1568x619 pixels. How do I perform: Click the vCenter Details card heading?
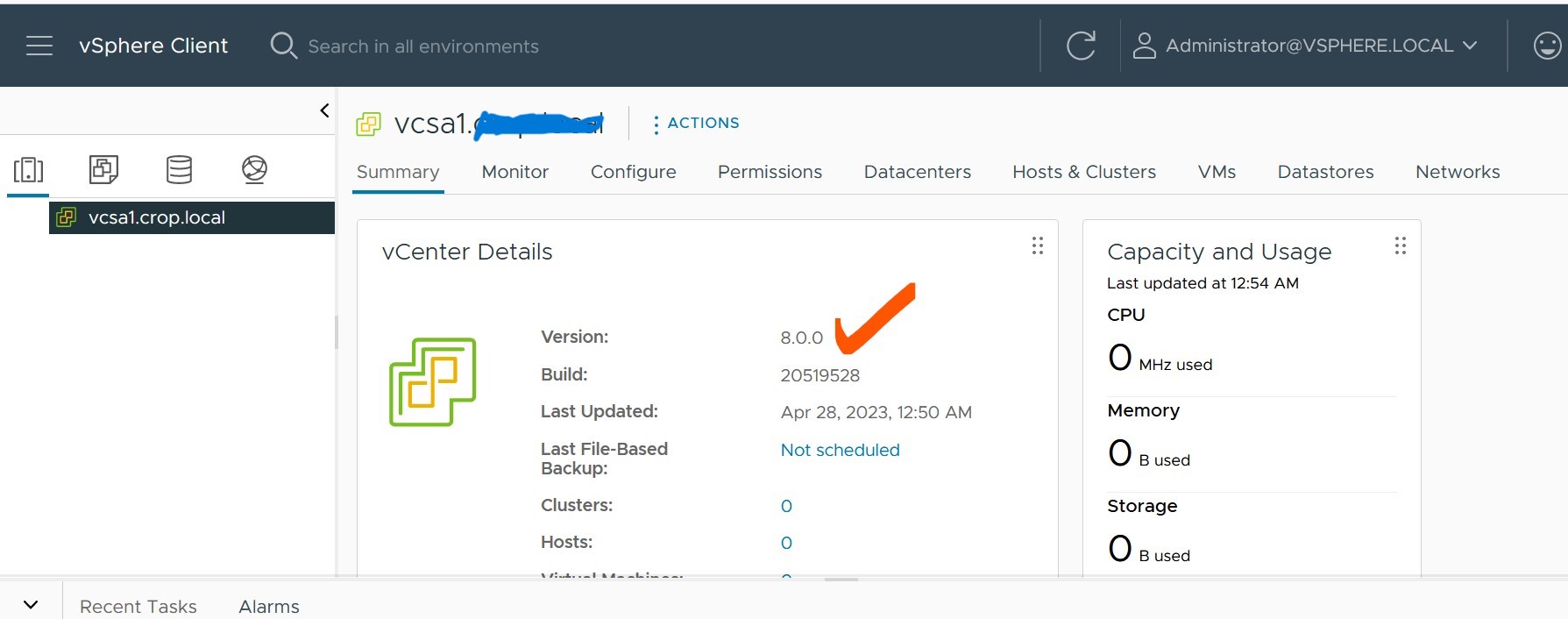click(x=467, y=252)
